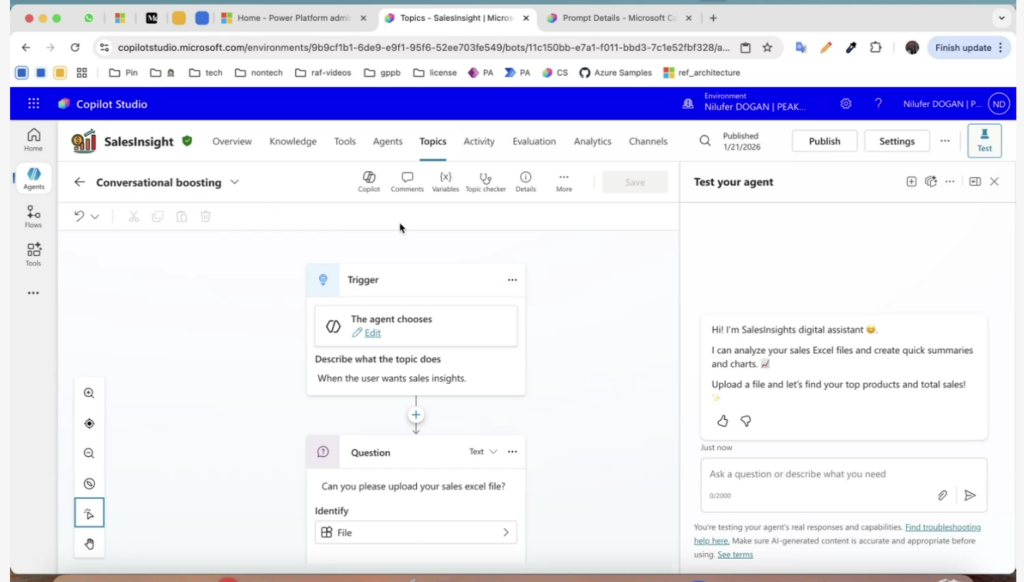Click the Edit link in Trigger node
Screen dimensions: 1024x582
click(372, 333)
